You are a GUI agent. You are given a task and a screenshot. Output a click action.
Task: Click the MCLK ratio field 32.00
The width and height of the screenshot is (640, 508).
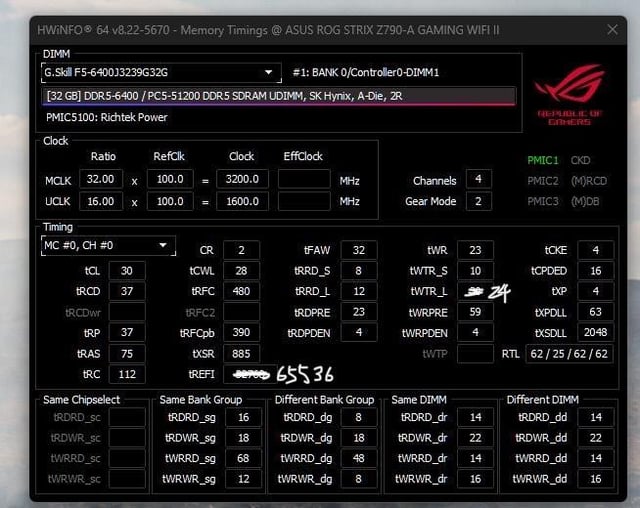click(101, 179)
